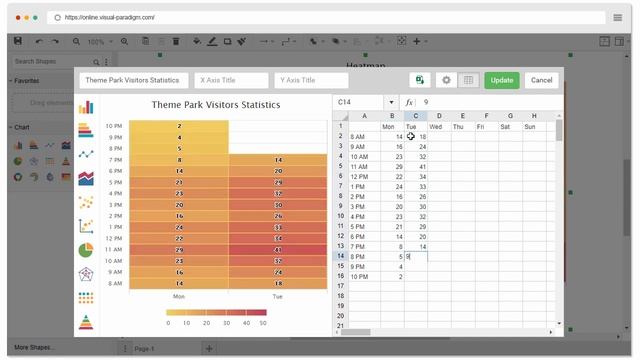This screenshot has width=640, height=360.
Task: Select the column chart type icon
Action: (86, 107)
